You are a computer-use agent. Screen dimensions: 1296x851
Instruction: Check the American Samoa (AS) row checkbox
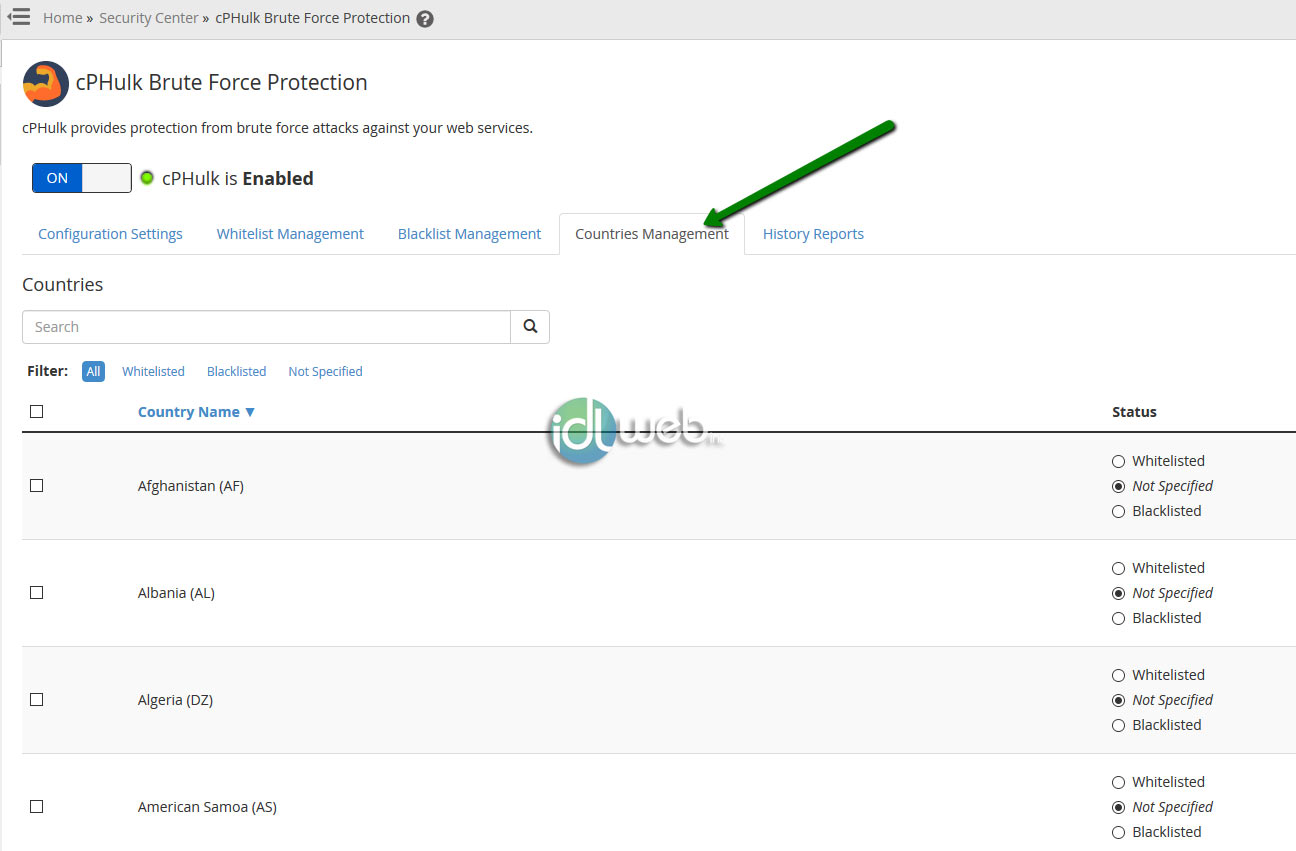[37, 806]
